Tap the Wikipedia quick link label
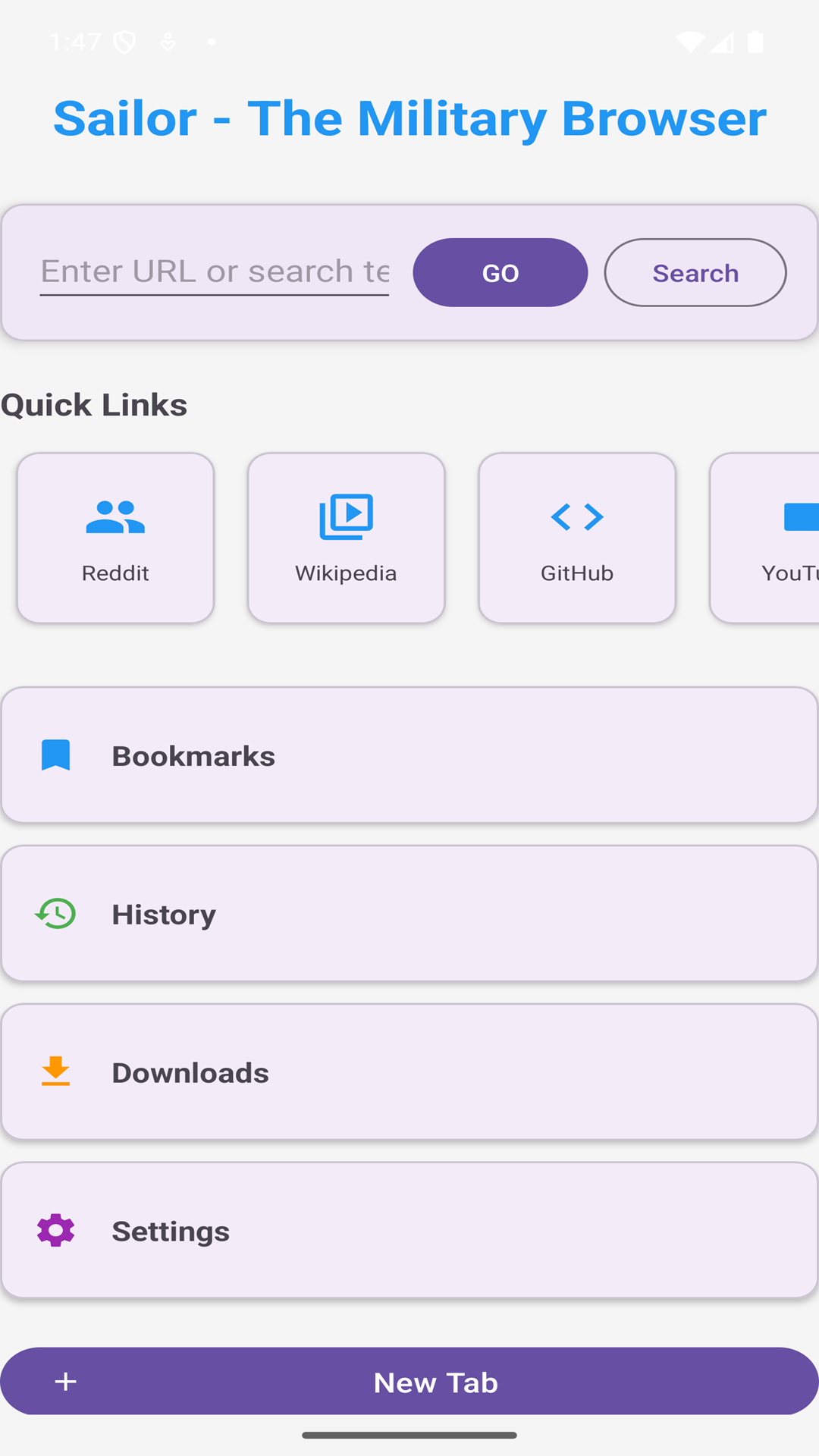 point(346,573)
